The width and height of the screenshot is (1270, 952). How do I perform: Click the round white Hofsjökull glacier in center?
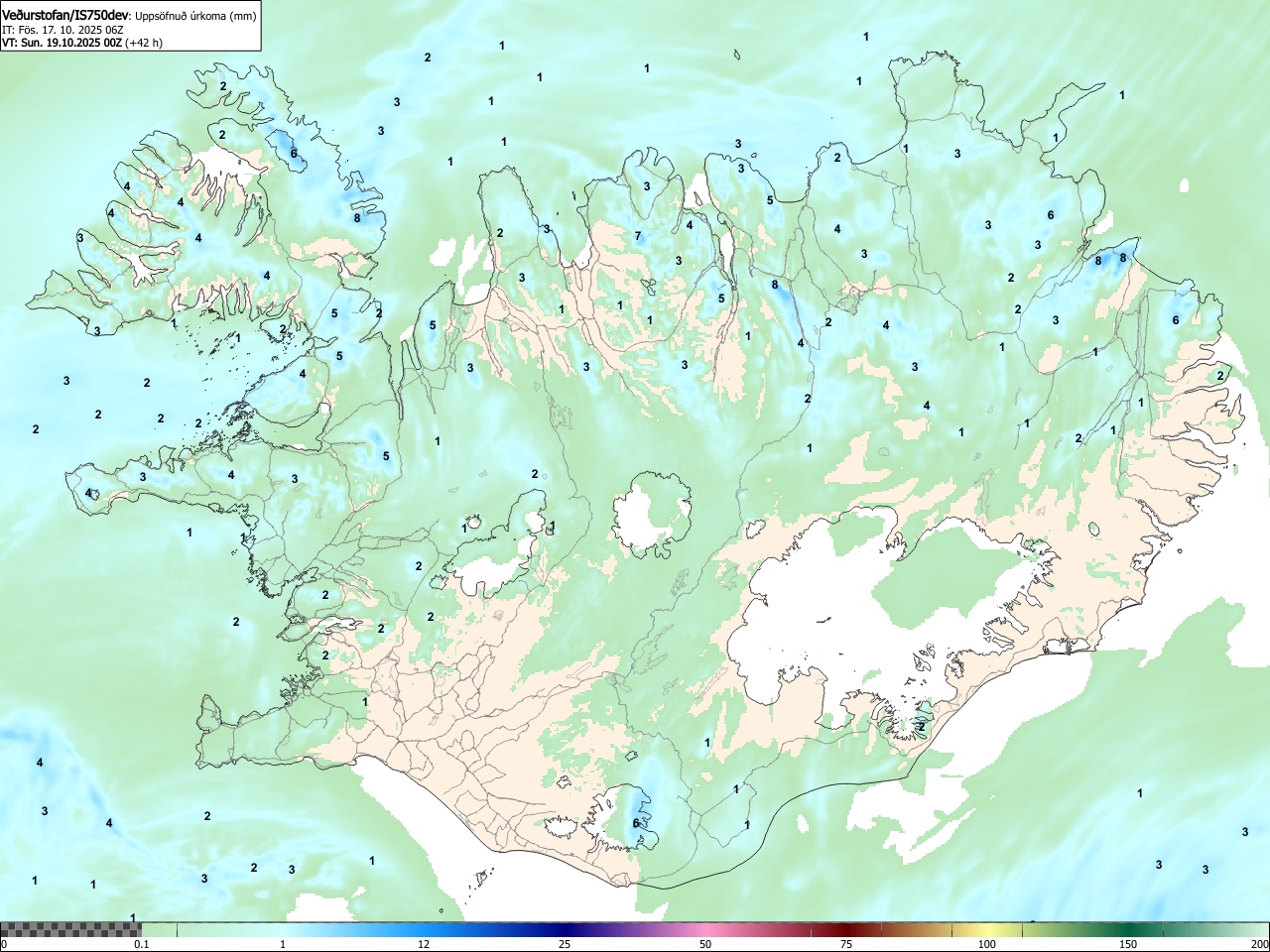point(651,513)
